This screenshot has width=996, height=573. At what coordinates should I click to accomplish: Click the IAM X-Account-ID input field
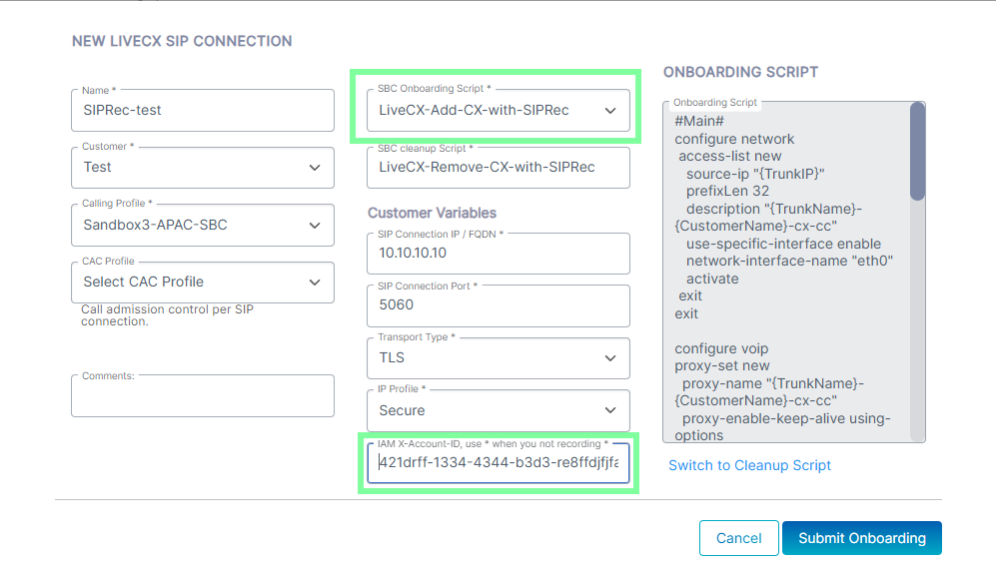(x=497, y=464)
